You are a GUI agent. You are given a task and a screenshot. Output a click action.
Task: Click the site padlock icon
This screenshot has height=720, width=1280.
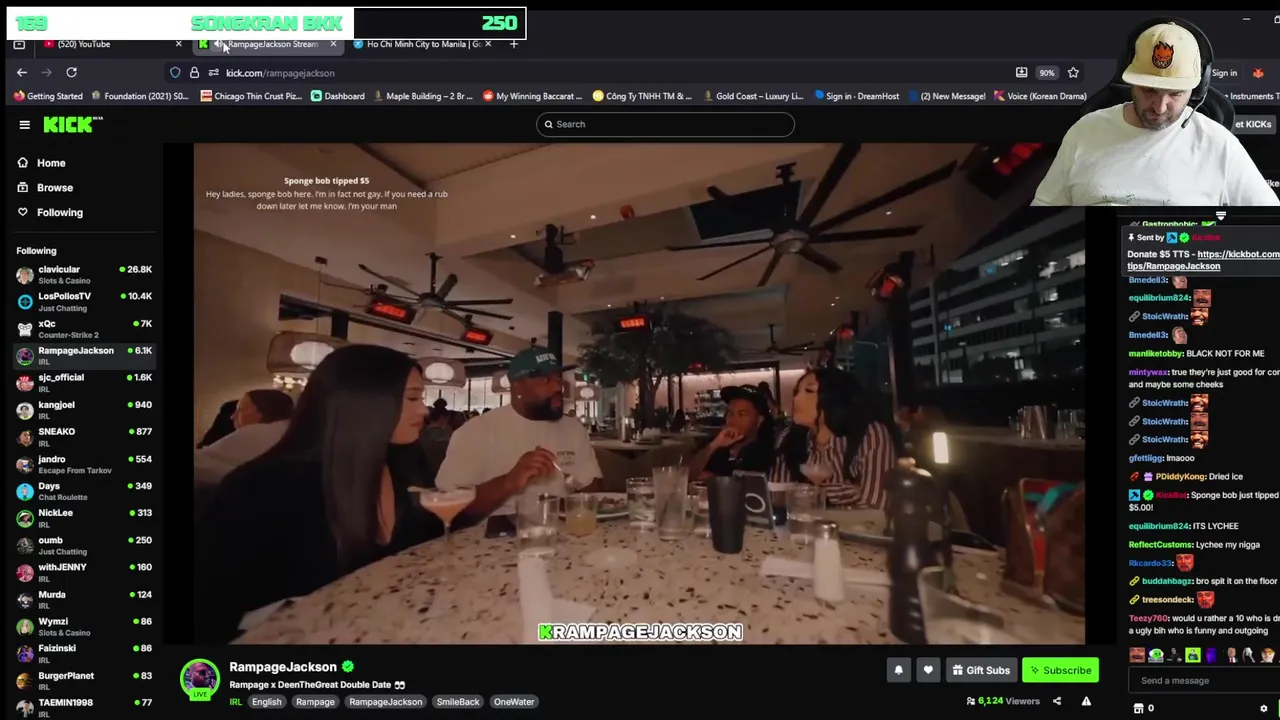194,72
